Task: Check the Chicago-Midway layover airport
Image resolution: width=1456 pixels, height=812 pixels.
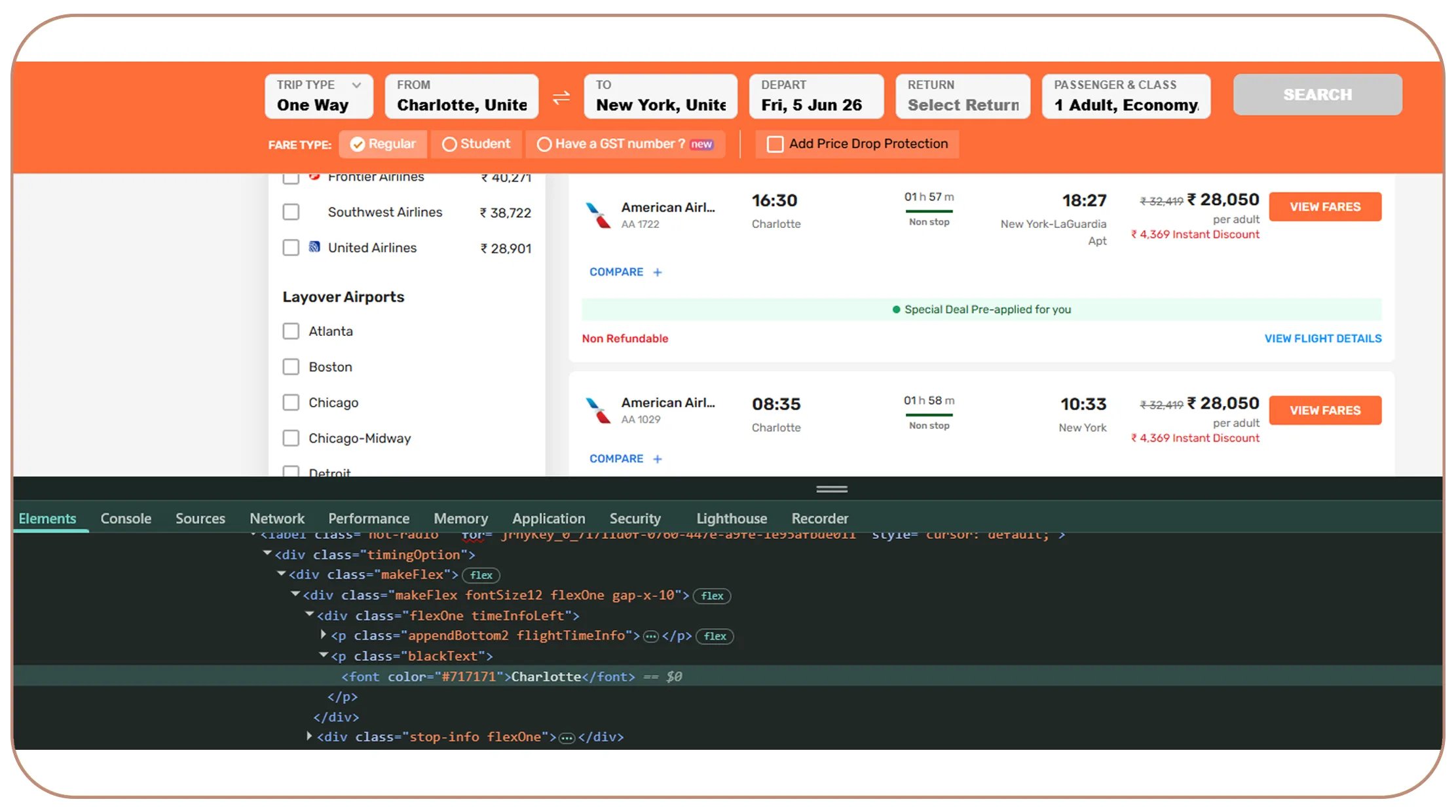Action: click(x=291, y=438)
